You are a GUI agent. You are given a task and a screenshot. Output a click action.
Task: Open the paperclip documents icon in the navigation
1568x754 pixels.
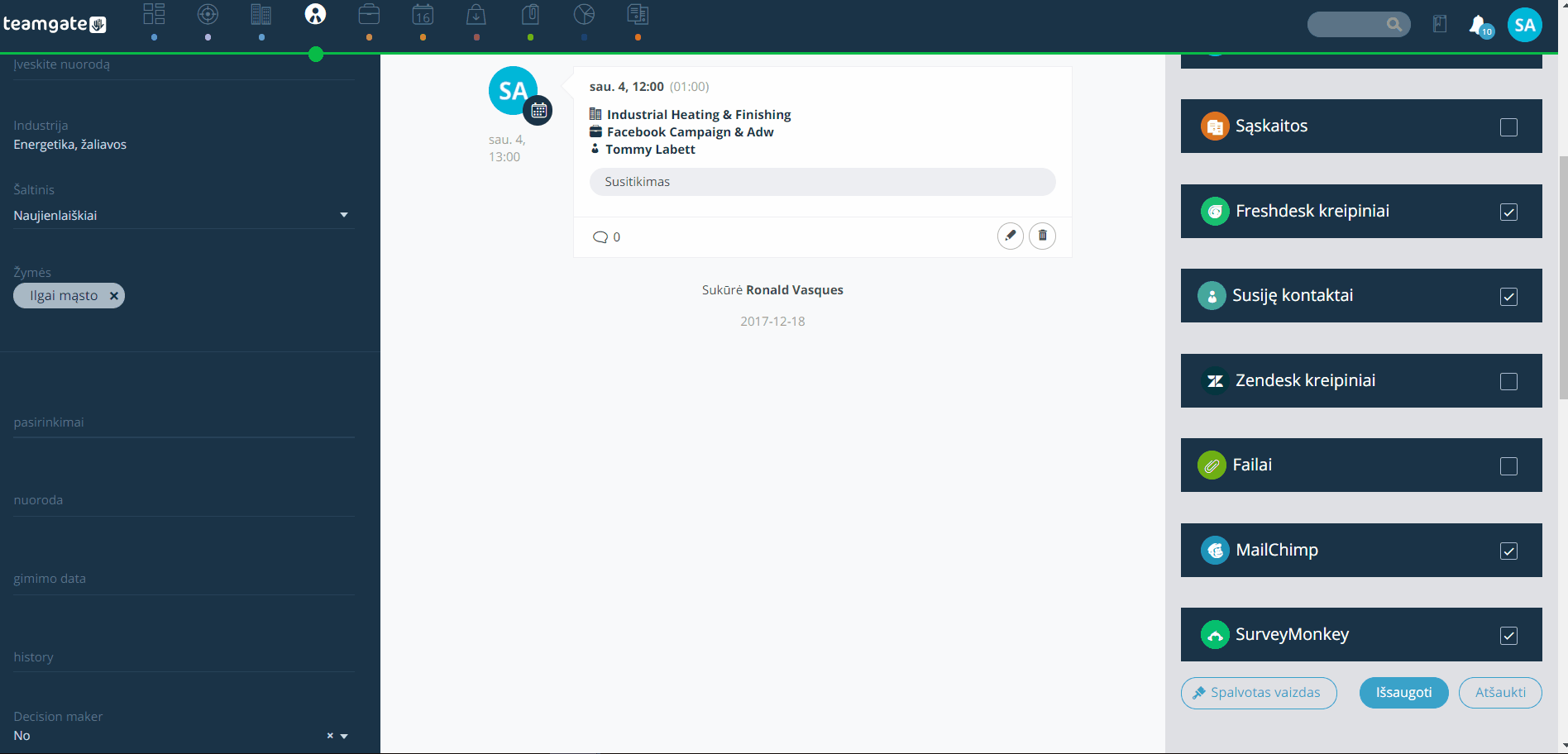(530, 14)
